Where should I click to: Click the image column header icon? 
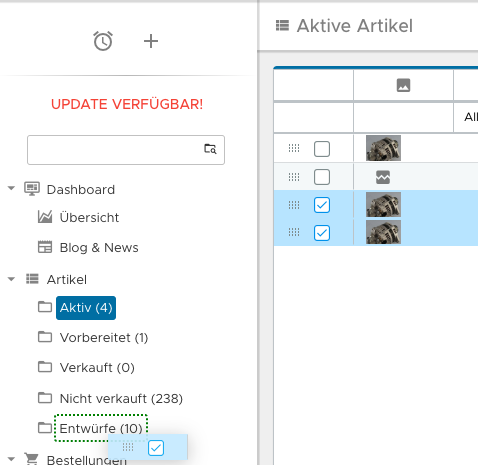point(403,85)
